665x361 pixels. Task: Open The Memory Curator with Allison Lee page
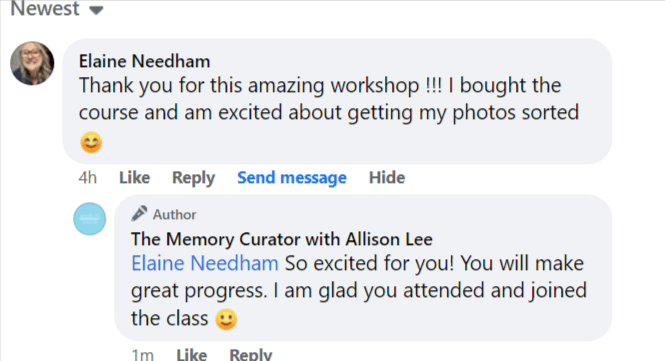[282, 239]
